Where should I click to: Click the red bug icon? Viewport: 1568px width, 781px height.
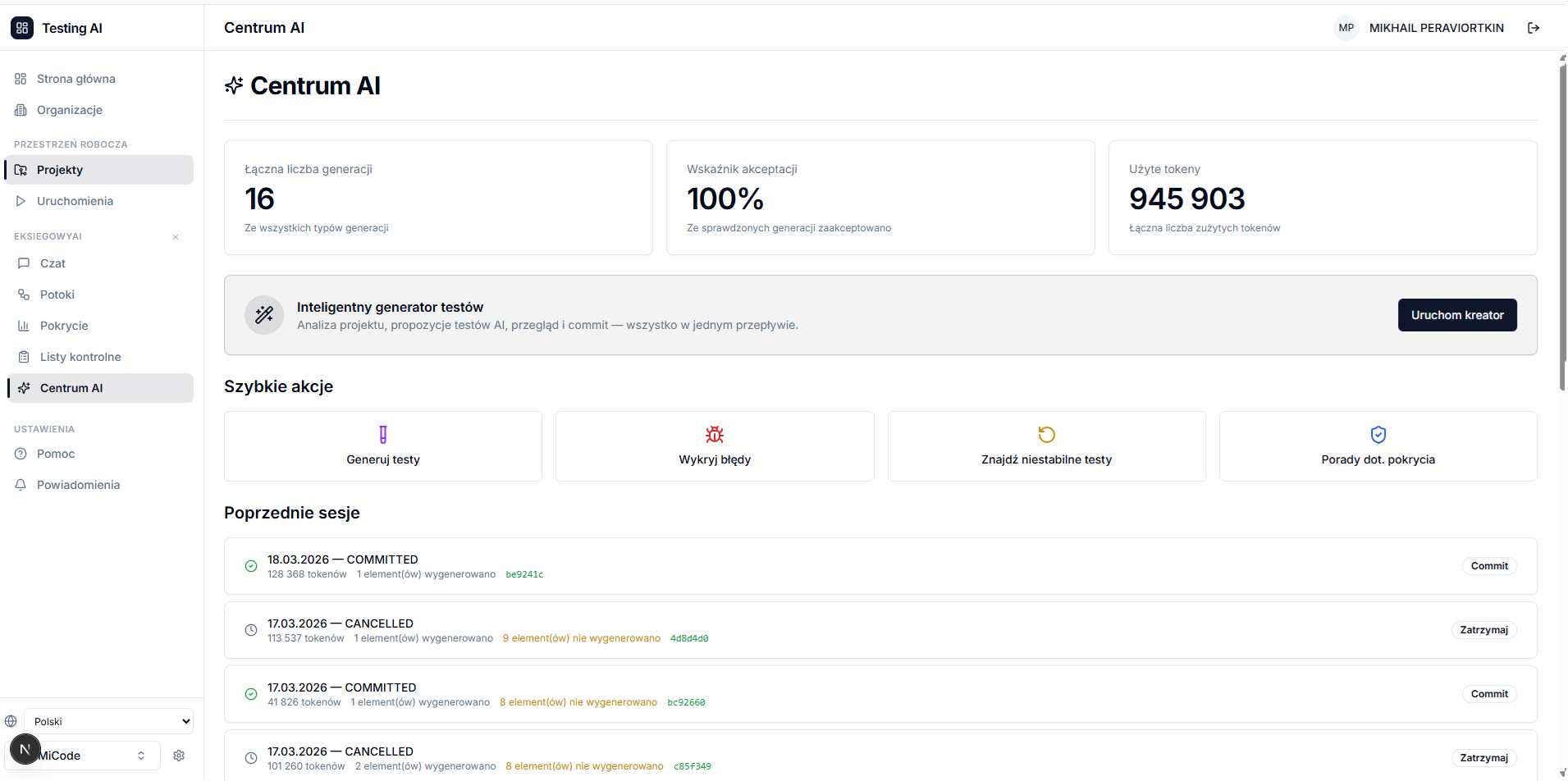[715, 435]
